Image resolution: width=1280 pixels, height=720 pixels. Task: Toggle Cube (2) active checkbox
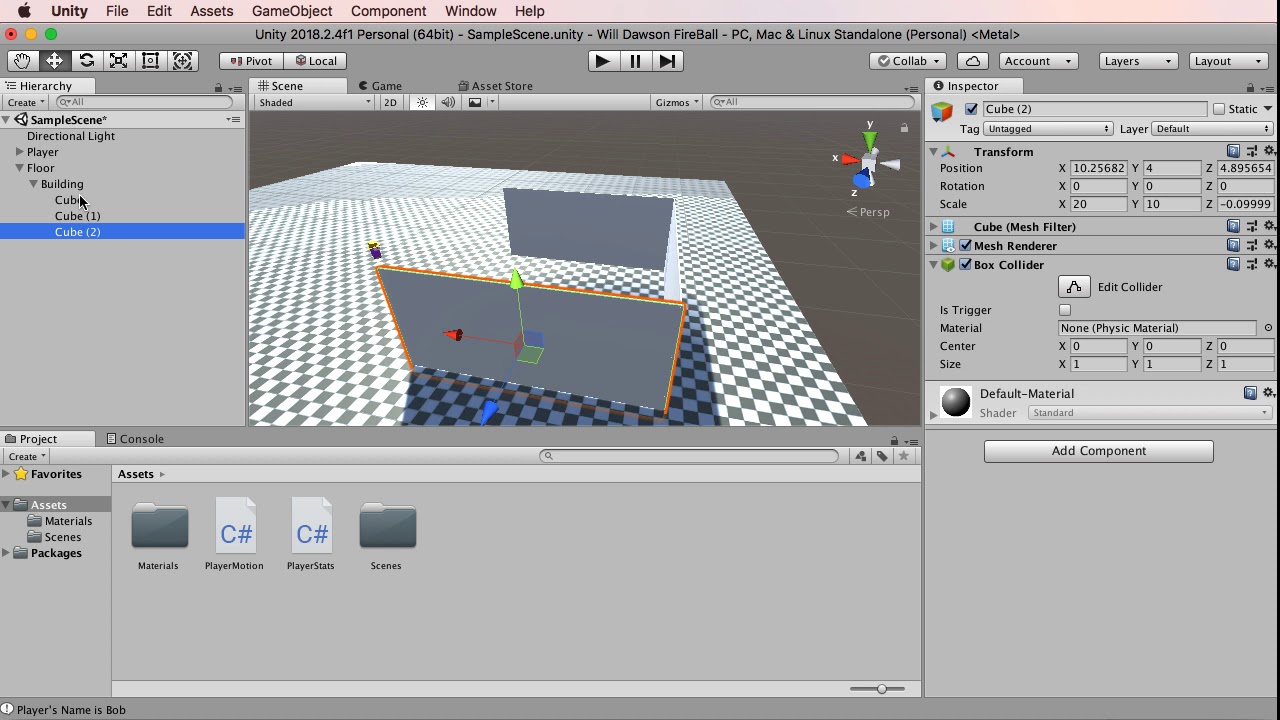tap(971, 109)
